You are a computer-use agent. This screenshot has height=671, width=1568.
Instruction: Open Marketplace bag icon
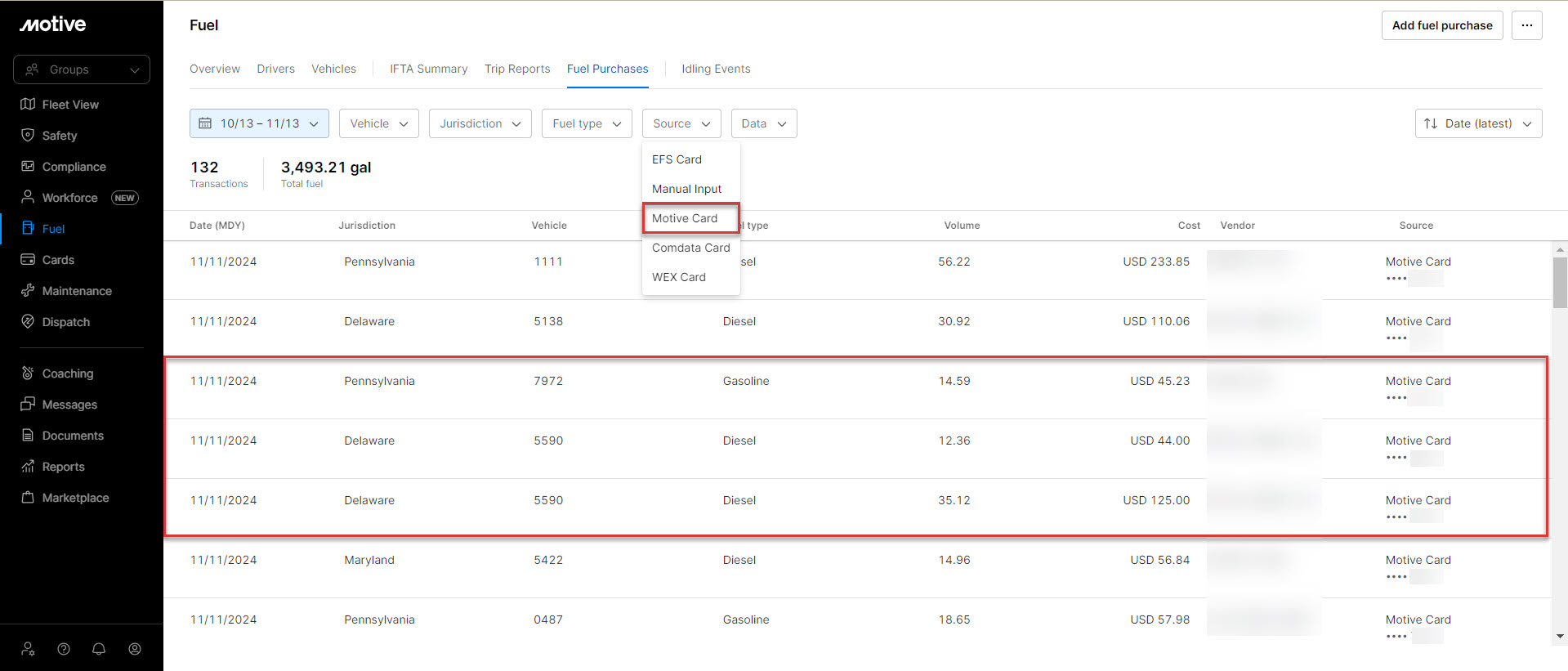(x=28, y=497)
